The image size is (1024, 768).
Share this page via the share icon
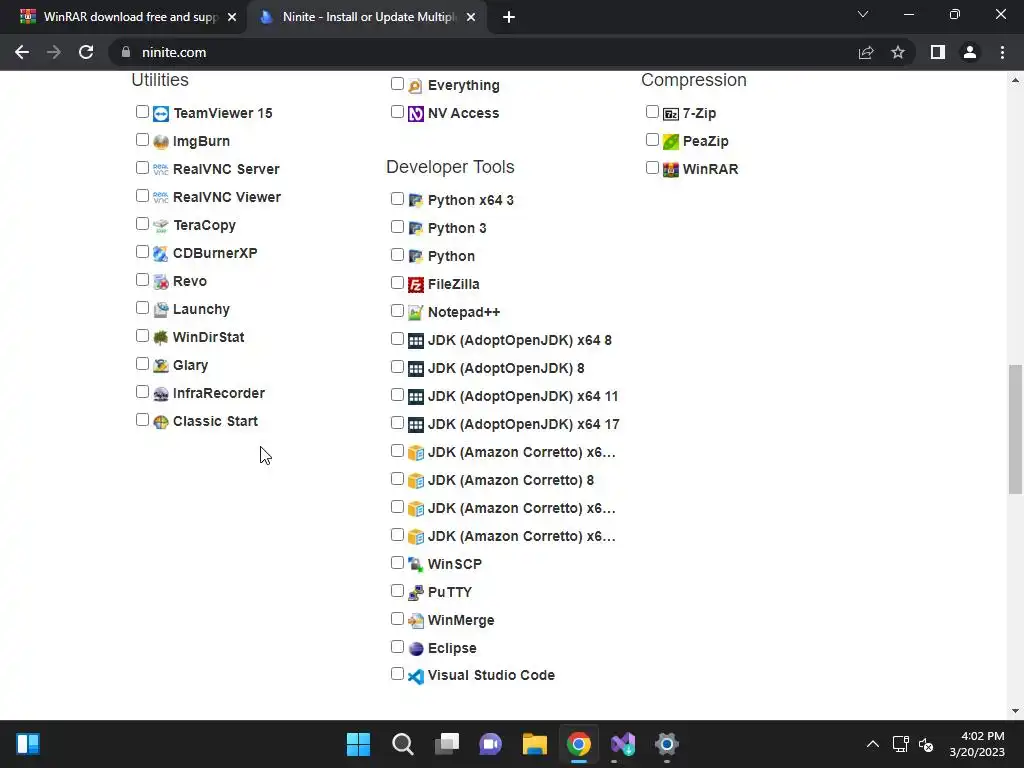coord(866,52)
